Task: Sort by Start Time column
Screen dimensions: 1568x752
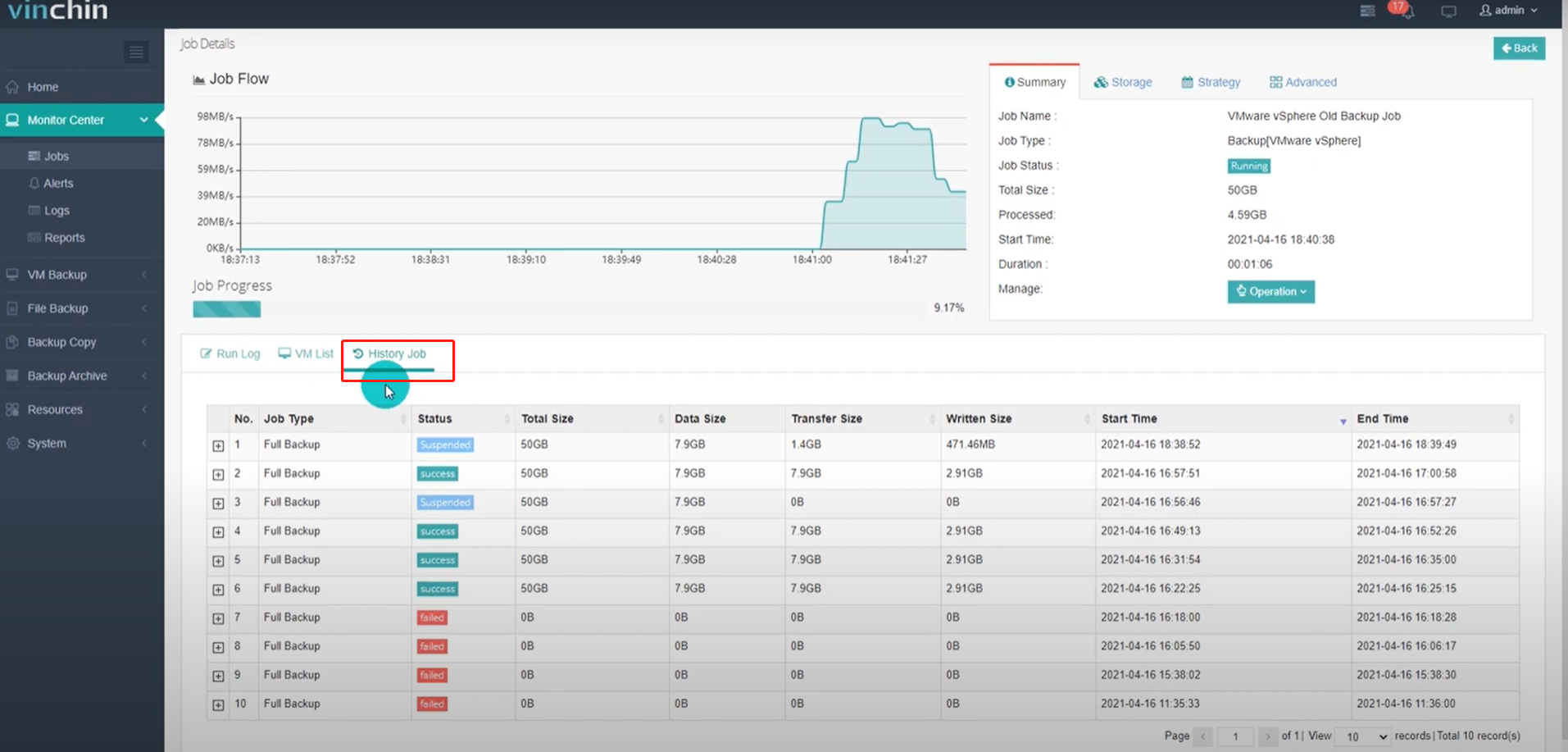Action: click(x=1224, y=418)
